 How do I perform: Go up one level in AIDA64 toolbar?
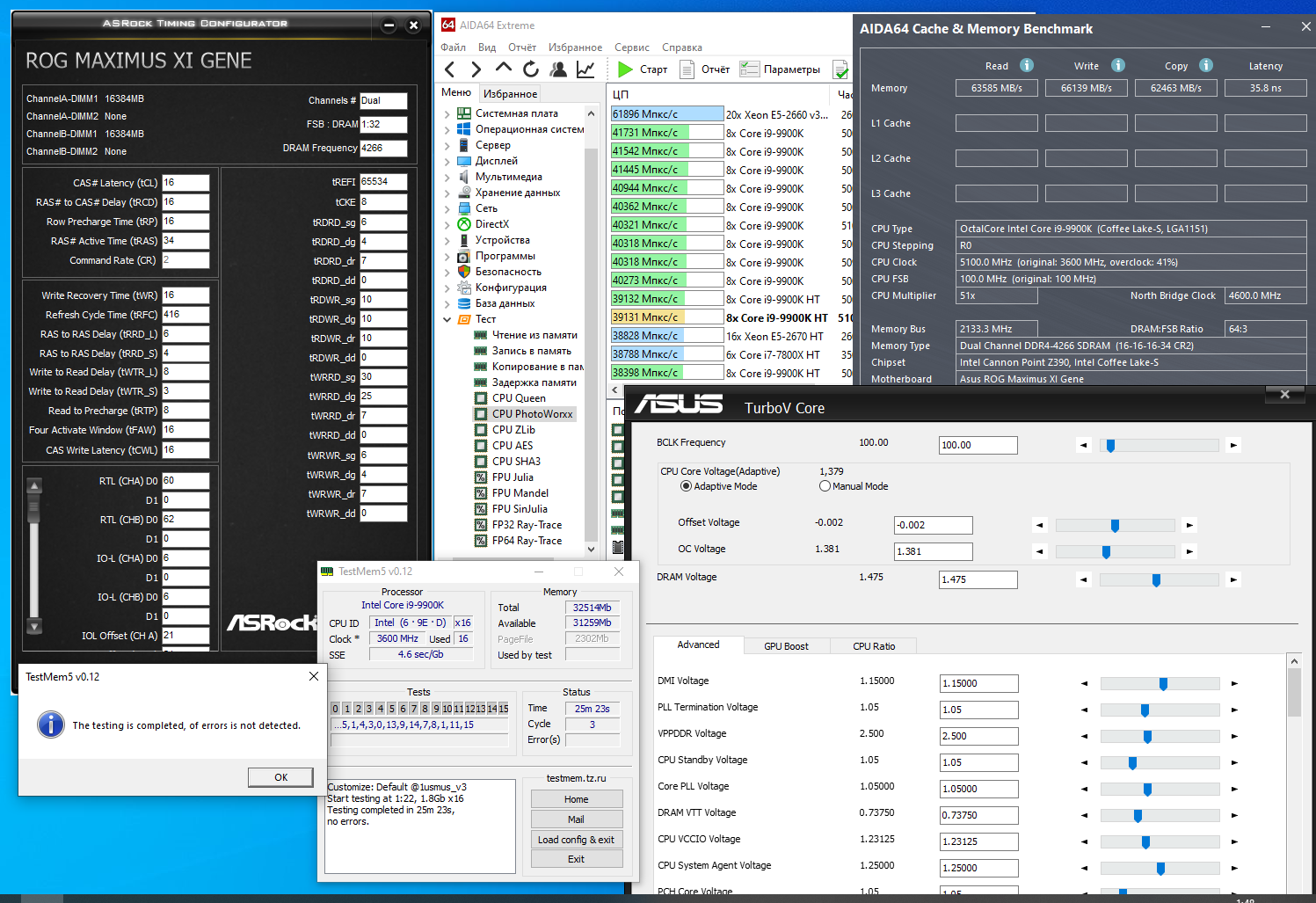(x=504, y=68)
